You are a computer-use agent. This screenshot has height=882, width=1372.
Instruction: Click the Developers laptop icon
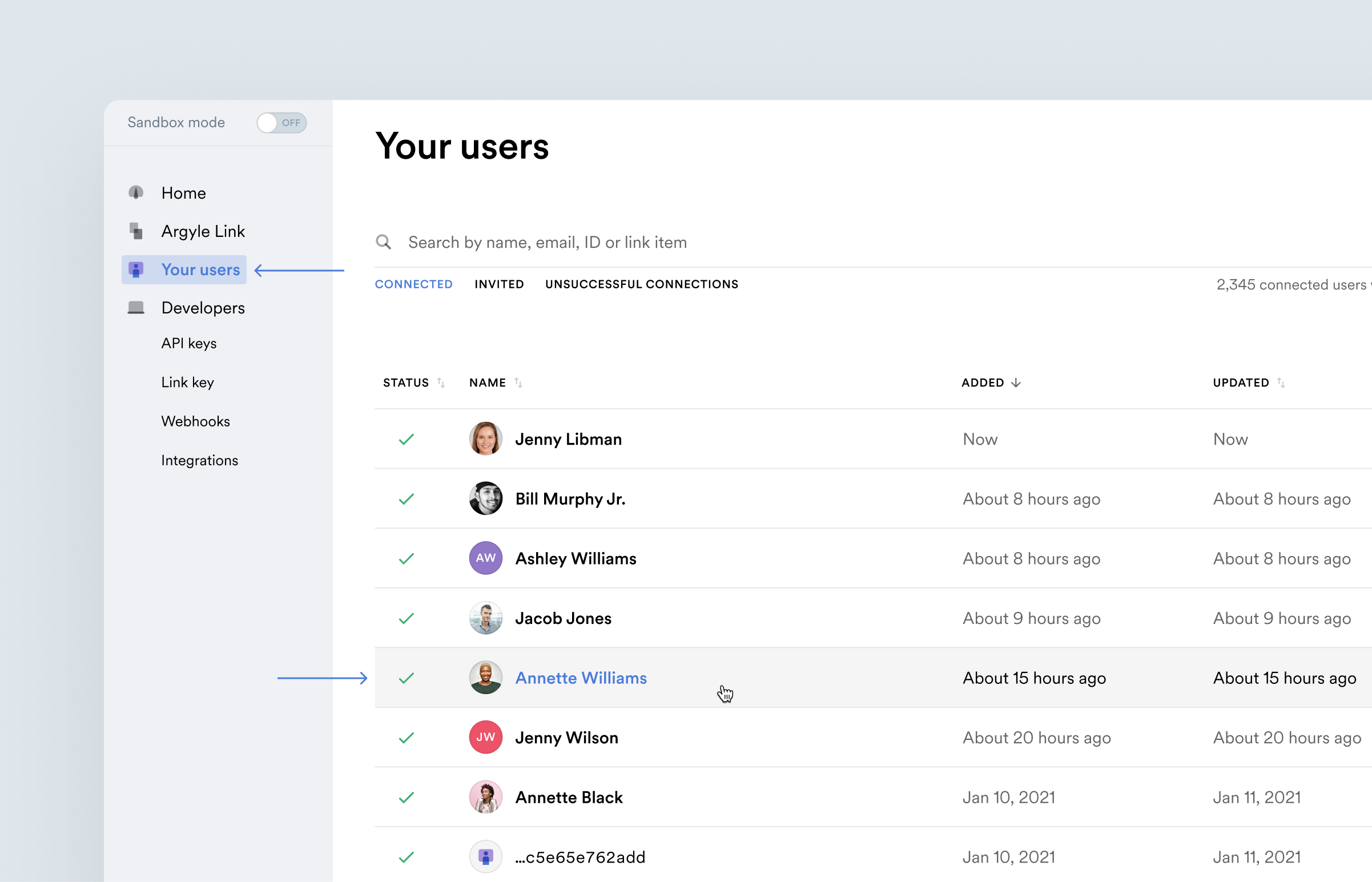[136, 308]
